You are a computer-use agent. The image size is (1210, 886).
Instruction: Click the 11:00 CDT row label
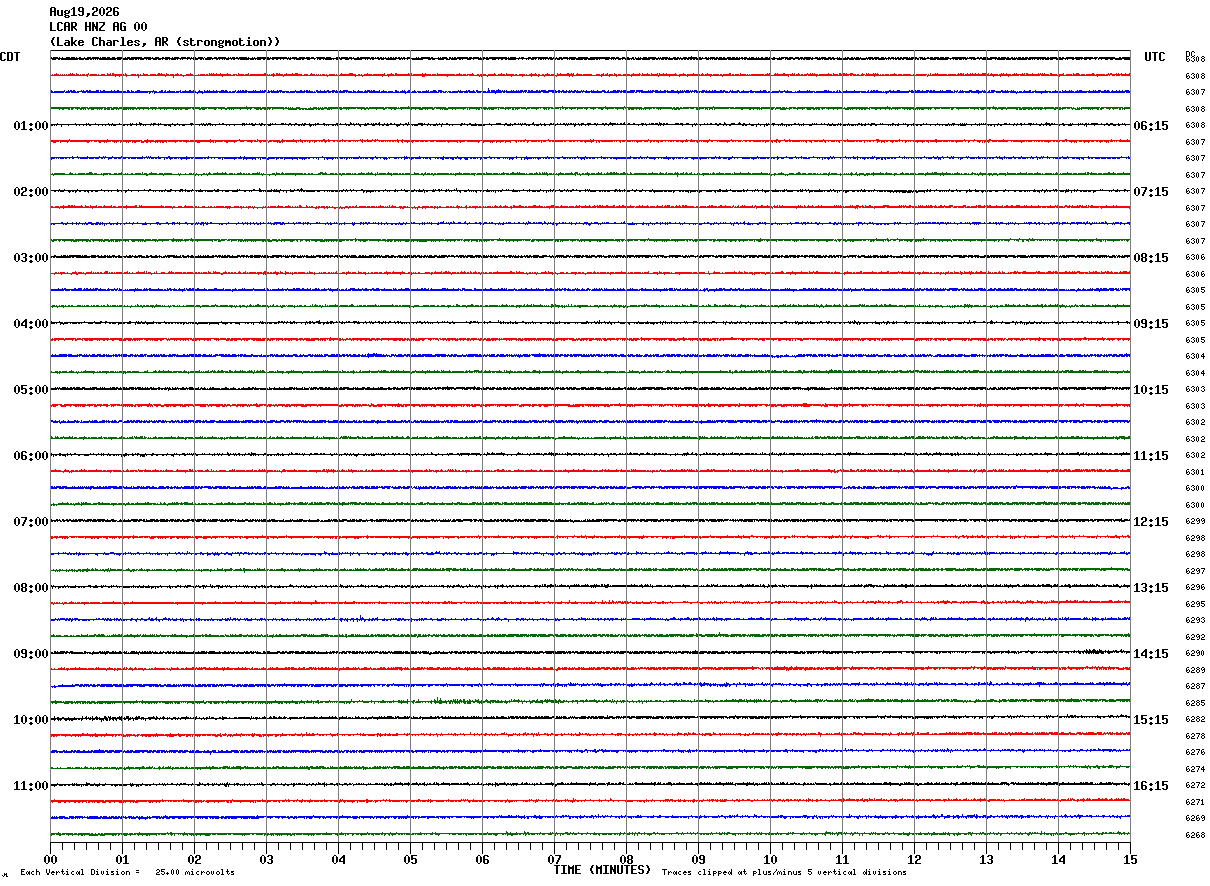pyautogui.click(x=31, y=786)
